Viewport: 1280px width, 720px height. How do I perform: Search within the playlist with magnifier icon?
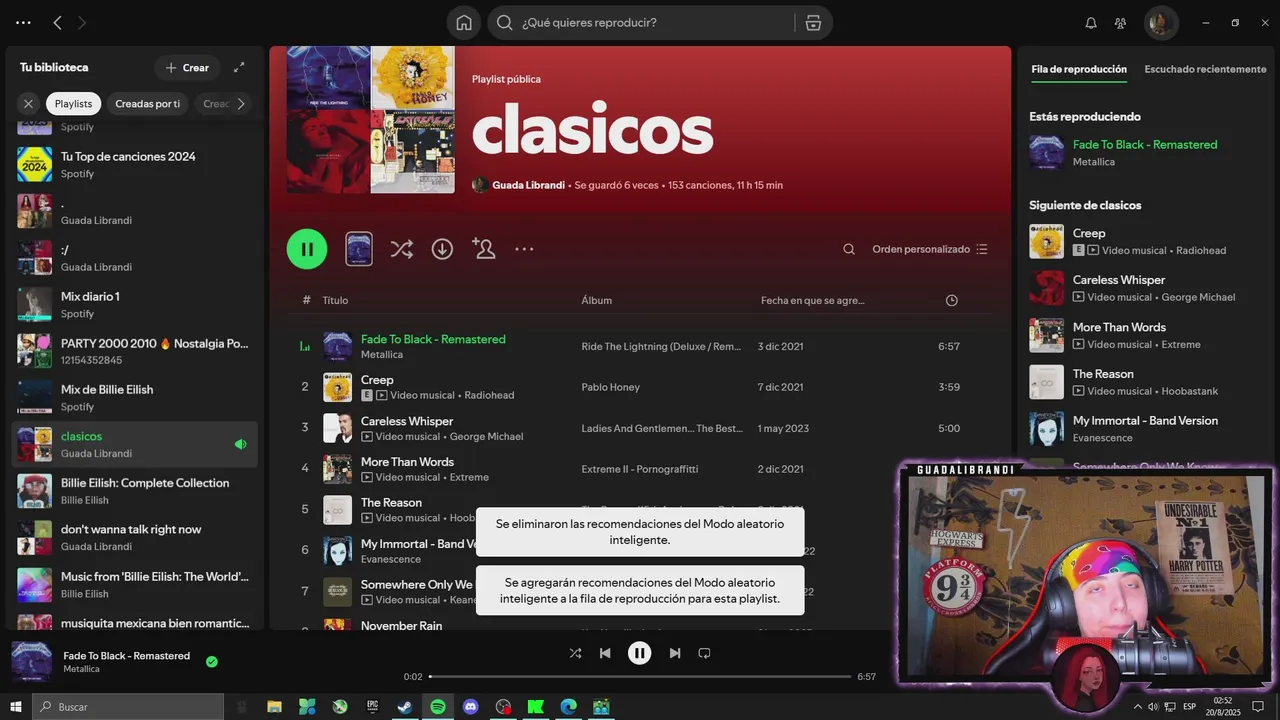tap(849, 249)
